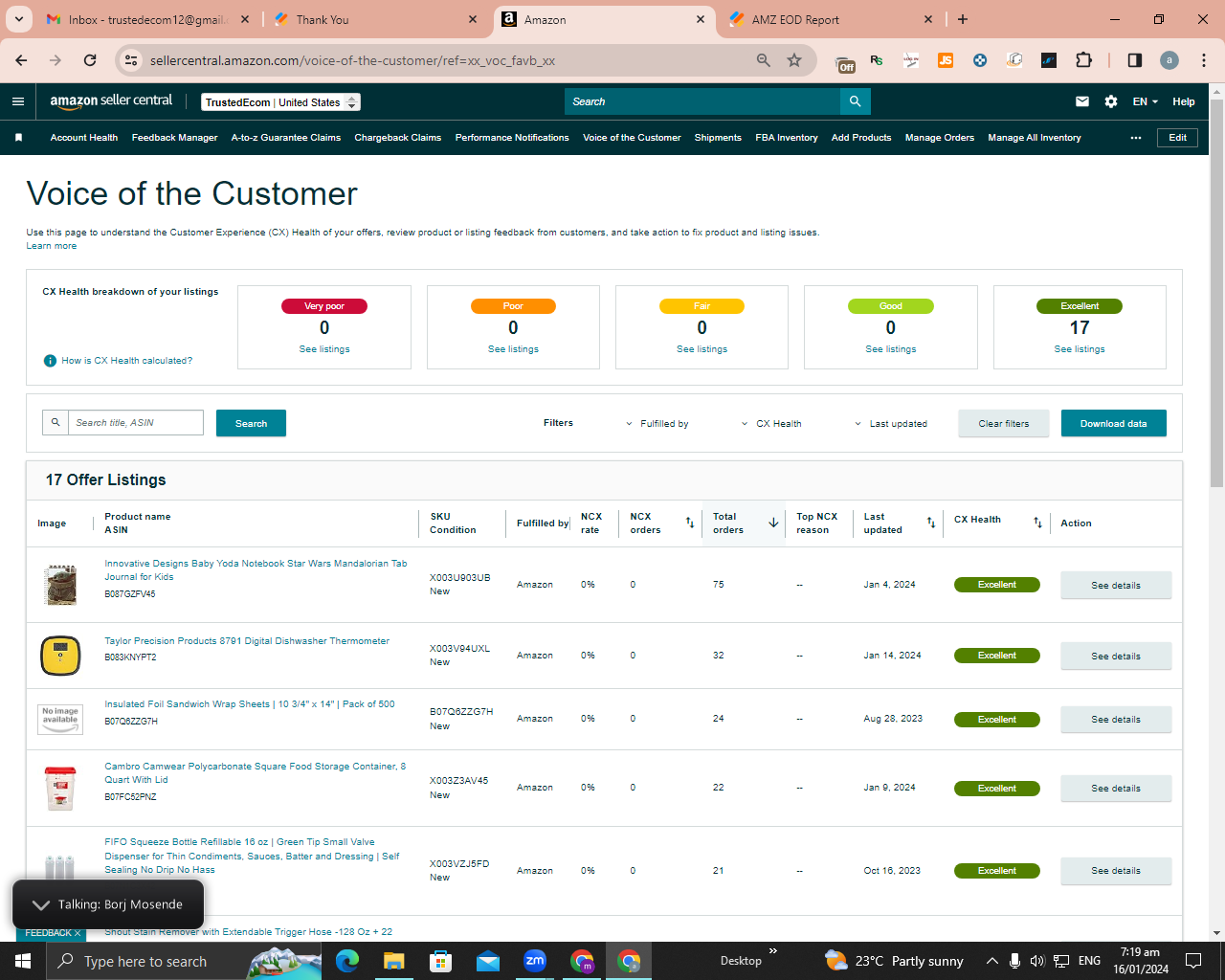The image size is (1225, 980).
Task: See listings under Excellent CX Health
Action: 1080,349
